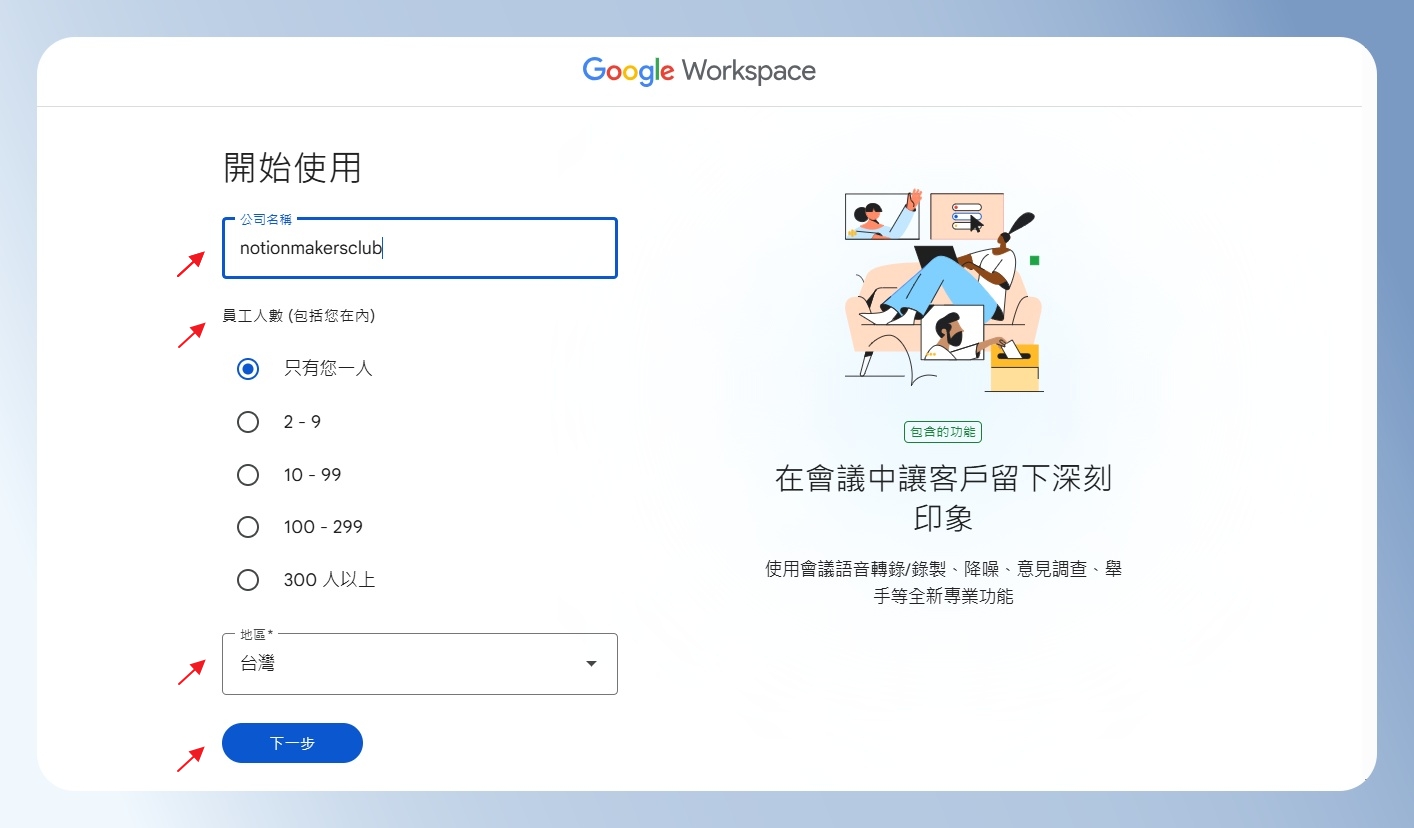
Task: Click the 包含的功能 badge
Action: 943,432
